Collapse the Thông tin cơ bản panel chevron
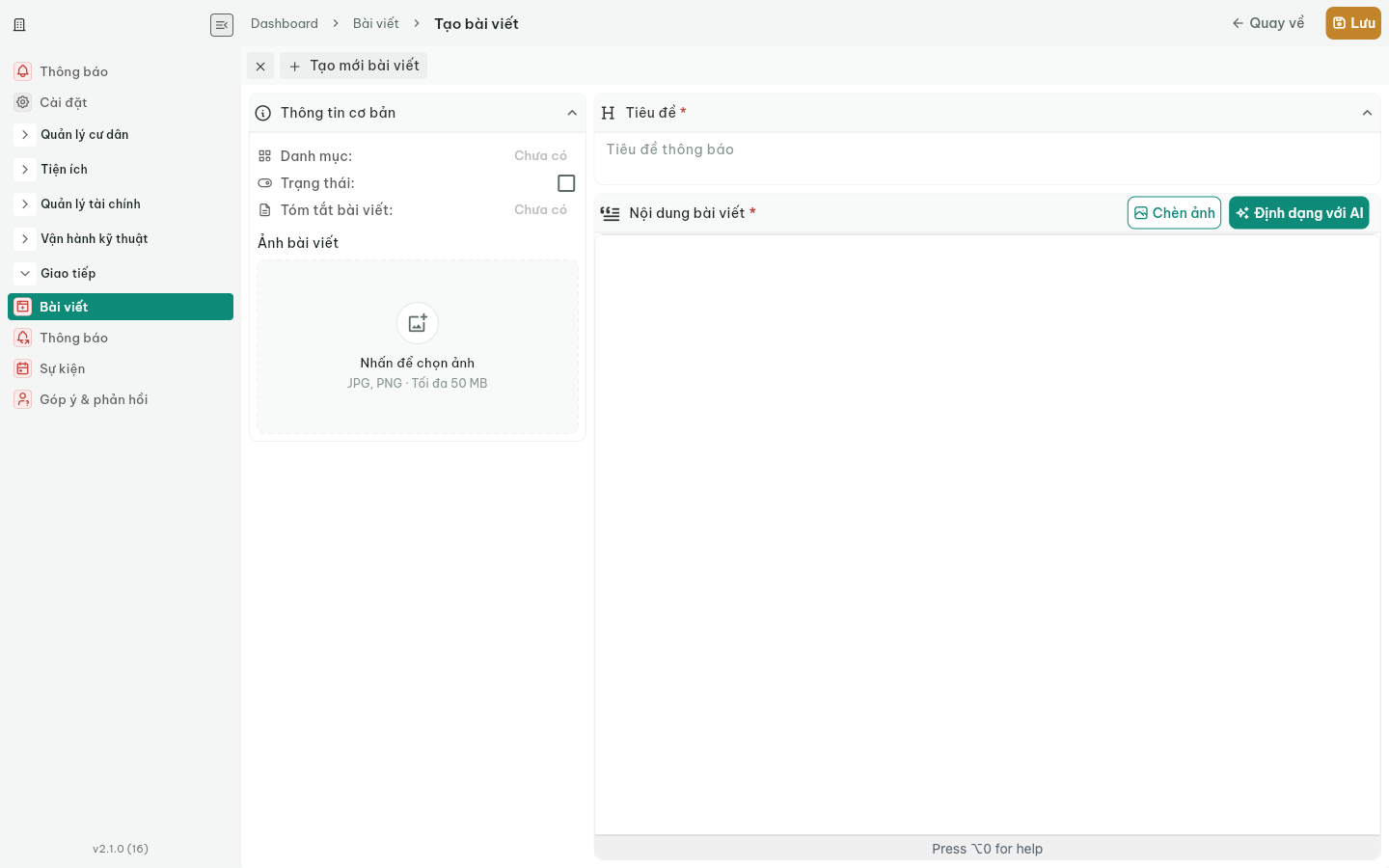The width and height of the screenshot is (1389, 868). (x=572, y=113)
